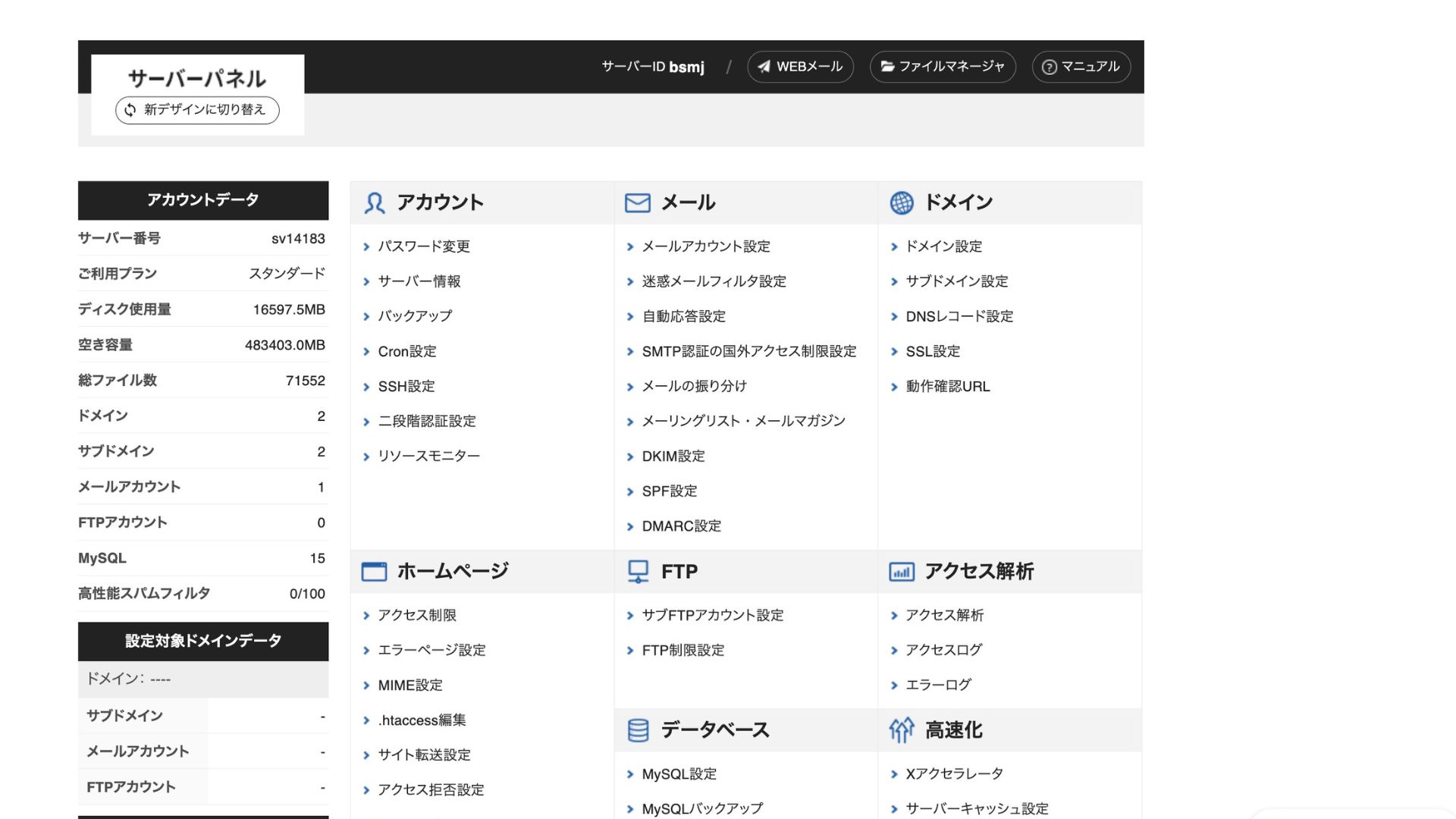Open アクセス解析 link under analytics section

click(944, 615)
